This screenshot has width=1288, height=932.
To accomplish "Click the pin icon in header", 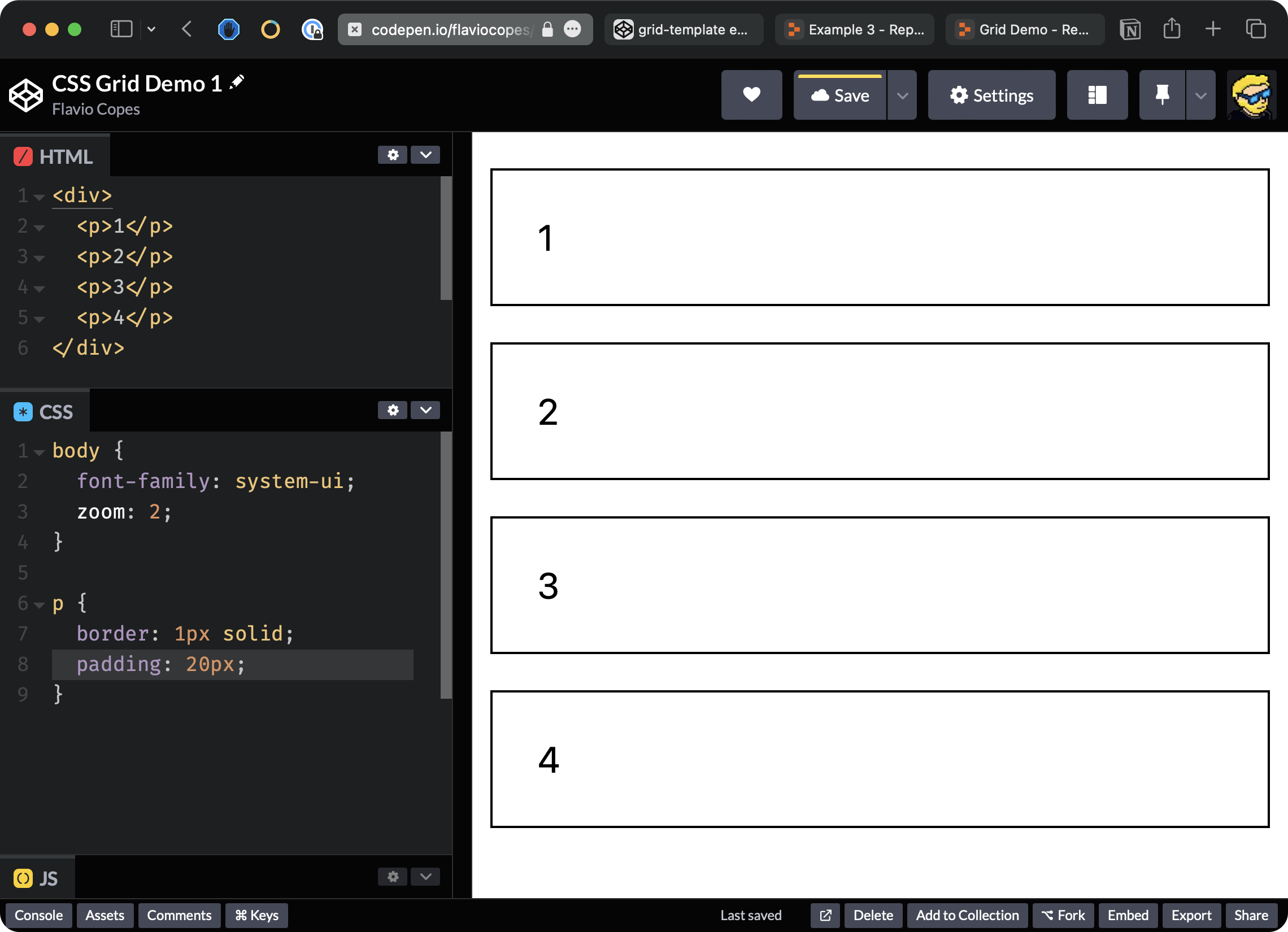I will (x=1161, y=95).
